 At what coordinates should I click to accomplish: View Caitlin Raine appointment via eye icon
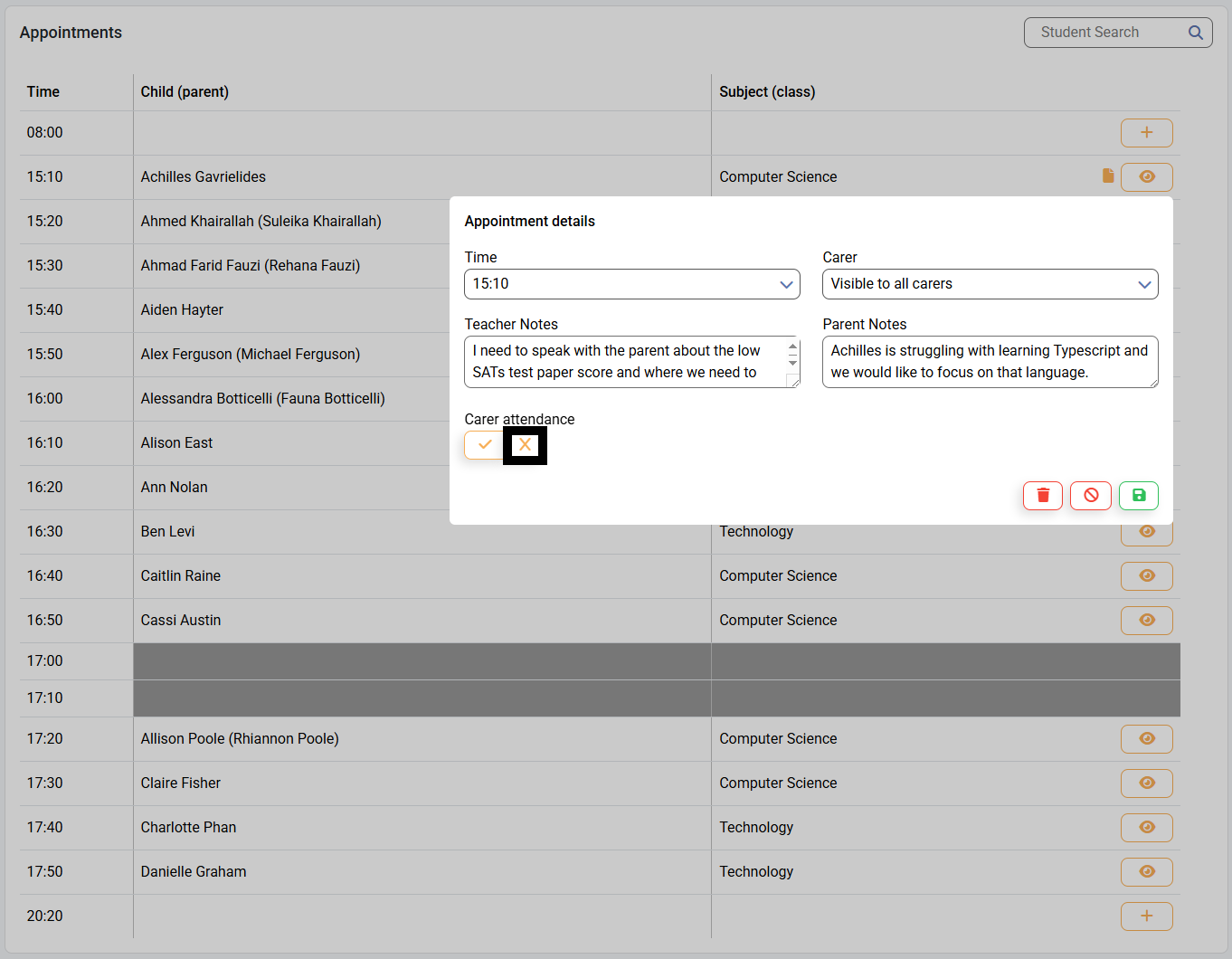1146,576
